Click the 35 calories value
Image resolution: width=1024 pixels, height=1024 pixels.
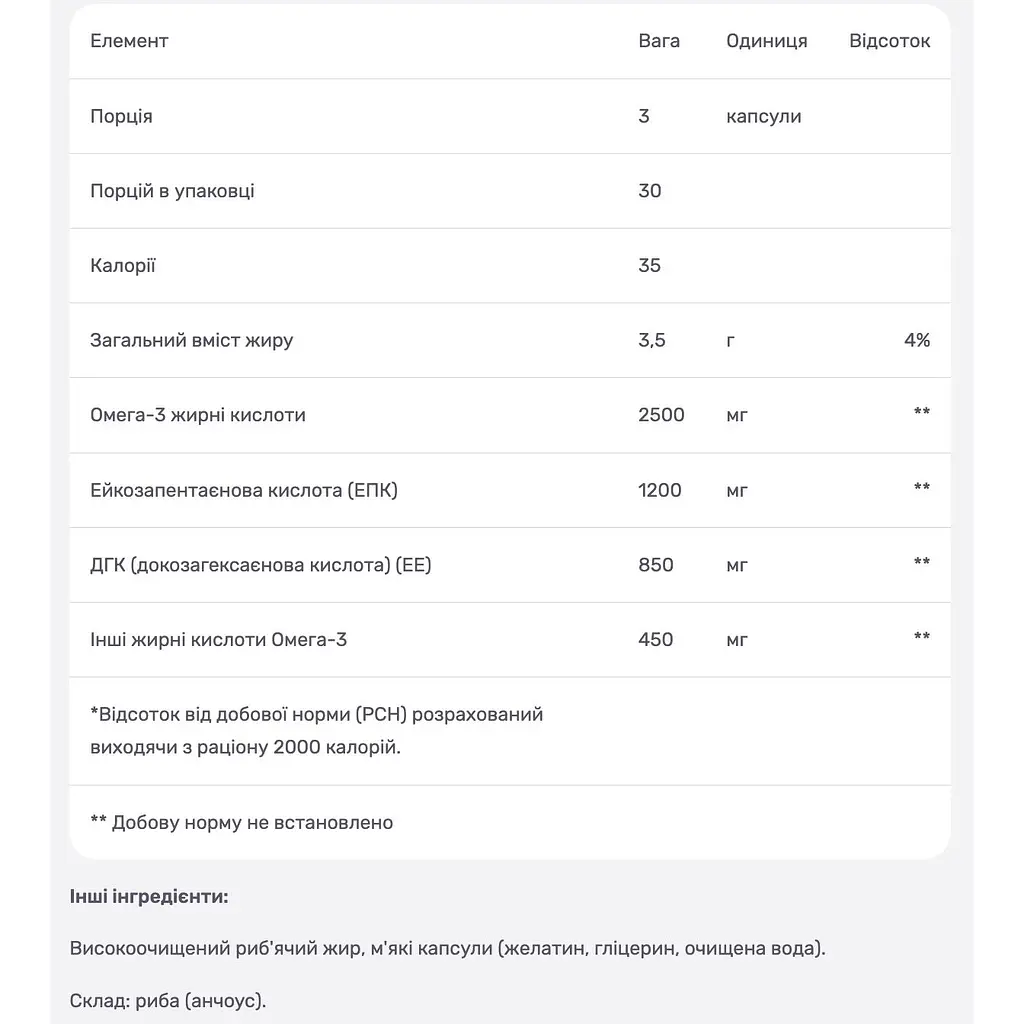click(650, 265)
